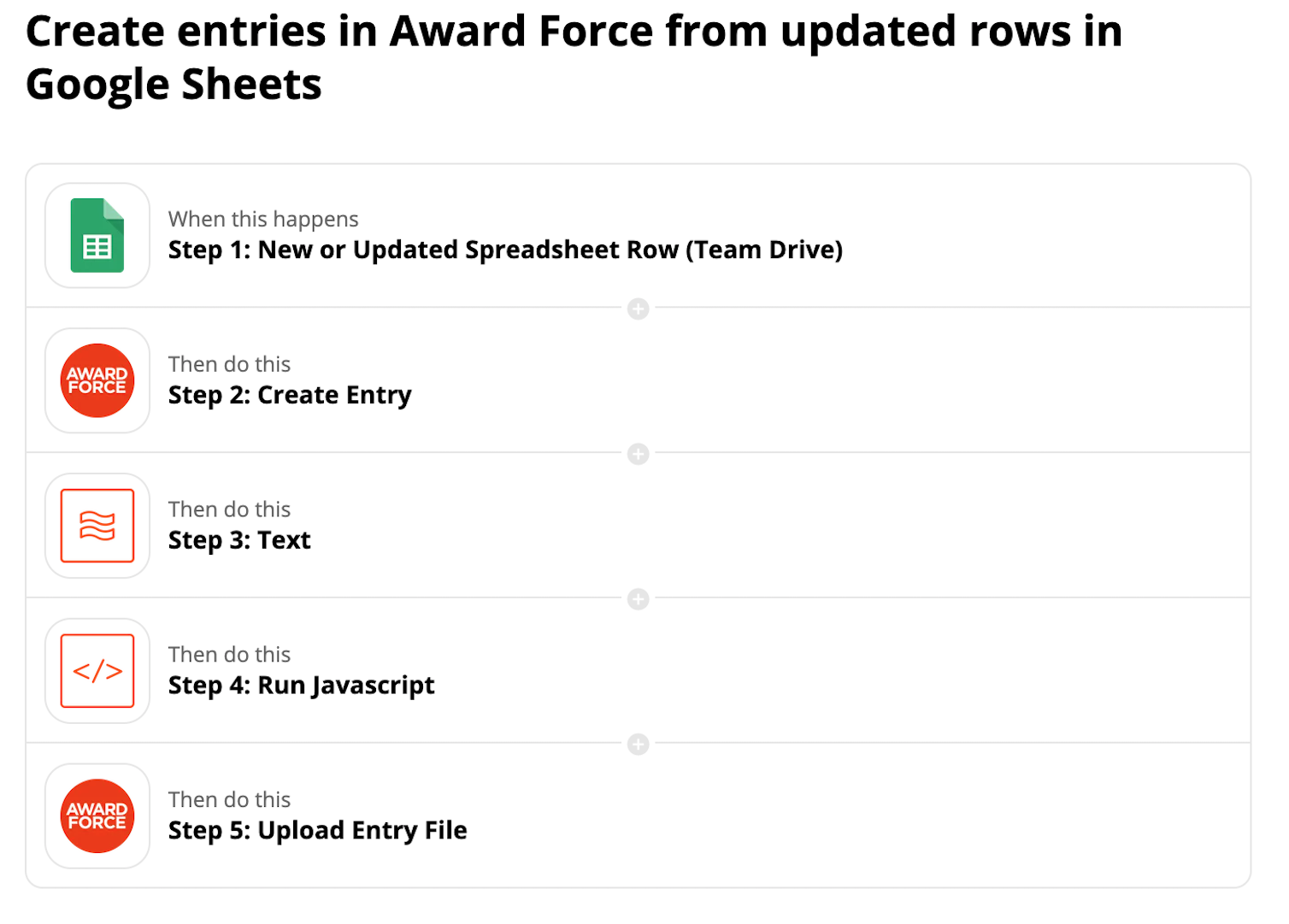Viewport: 1289px width, 924px height.
Task: Open Step 4: Run Javascript
Action: click(x=301, y=685)
